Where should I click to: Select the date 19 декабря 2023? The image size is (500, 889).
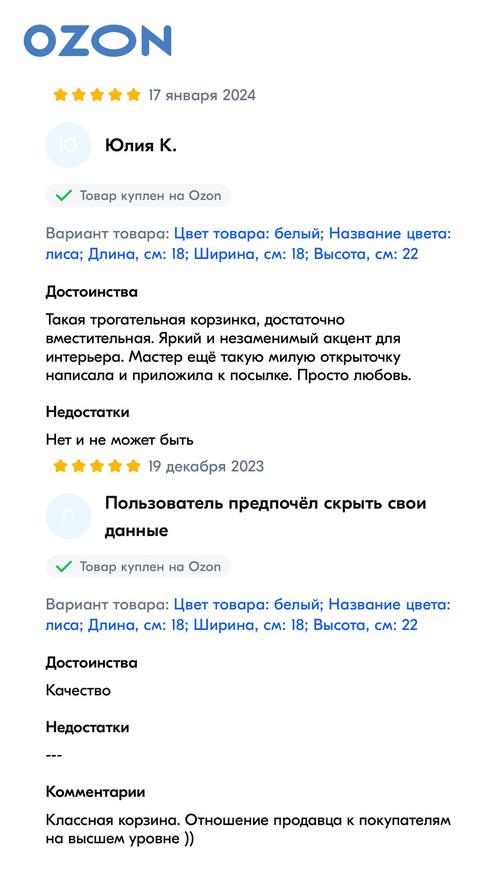tap(206, 466)
